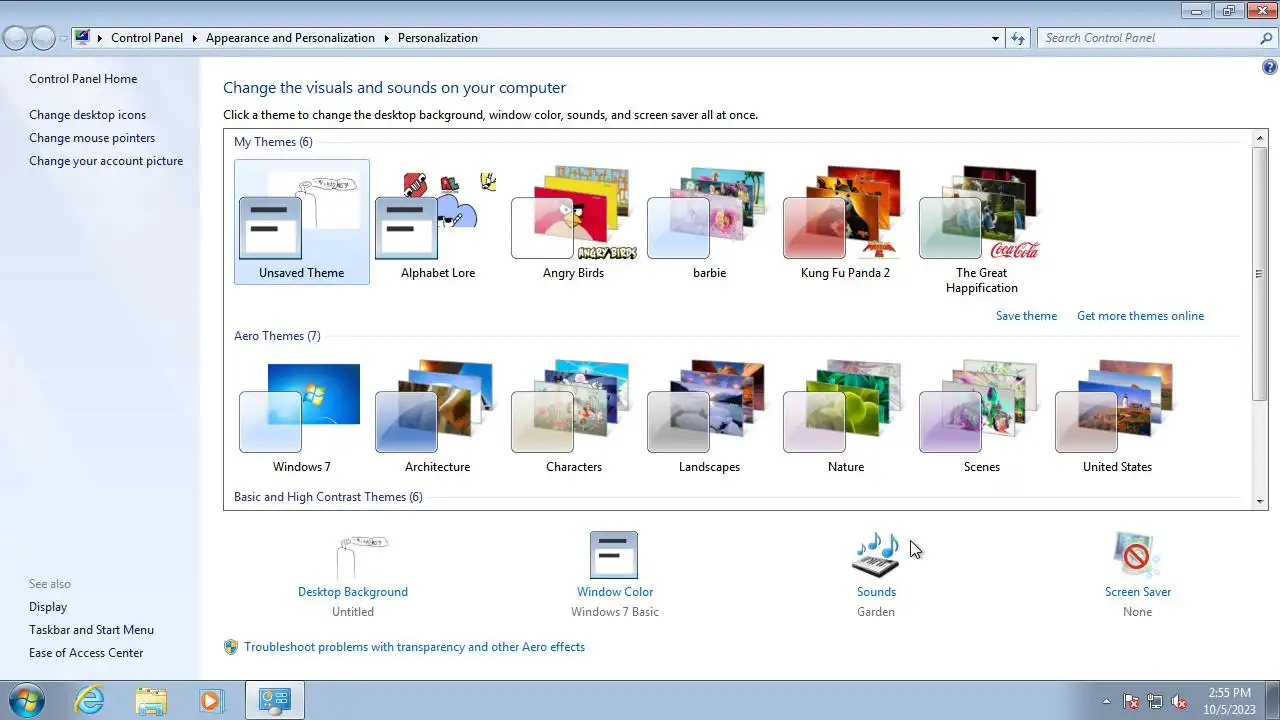Select the Kung Fu Panda 2 theme
1280x720 pixels.
[x=845, y=222]
